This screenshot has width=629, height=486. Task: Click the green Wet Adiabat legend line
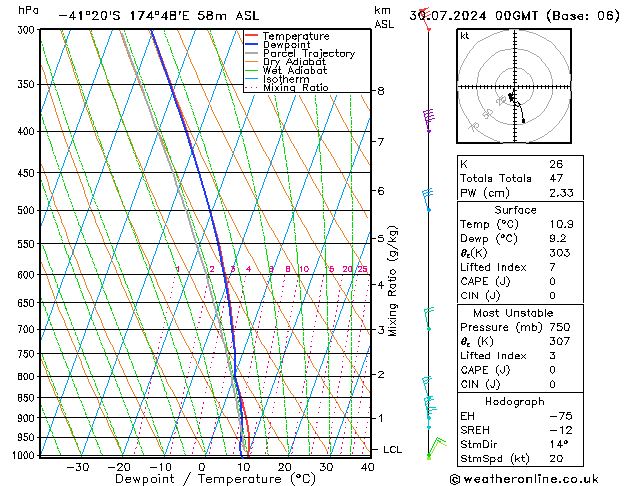pos(251,70)
